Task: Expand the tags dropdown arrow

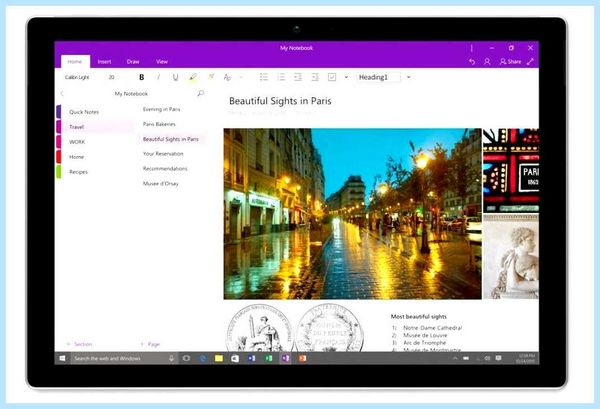Action: tap(346, 77)
